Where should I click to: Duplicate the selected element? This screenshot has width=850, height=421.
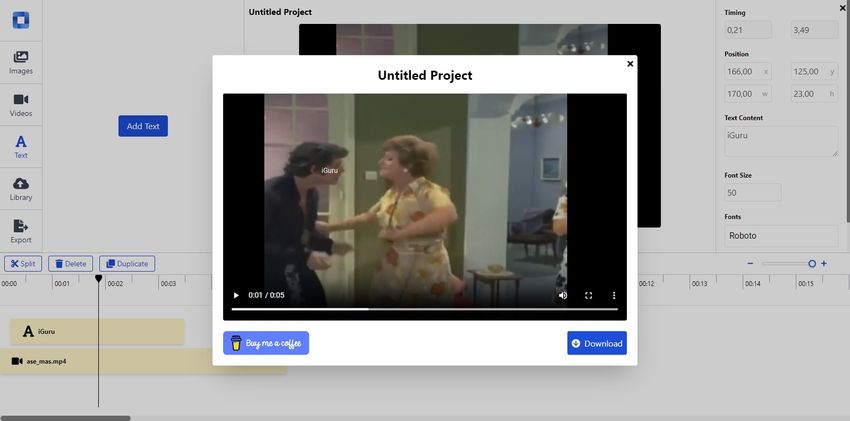tap(127, 264)
